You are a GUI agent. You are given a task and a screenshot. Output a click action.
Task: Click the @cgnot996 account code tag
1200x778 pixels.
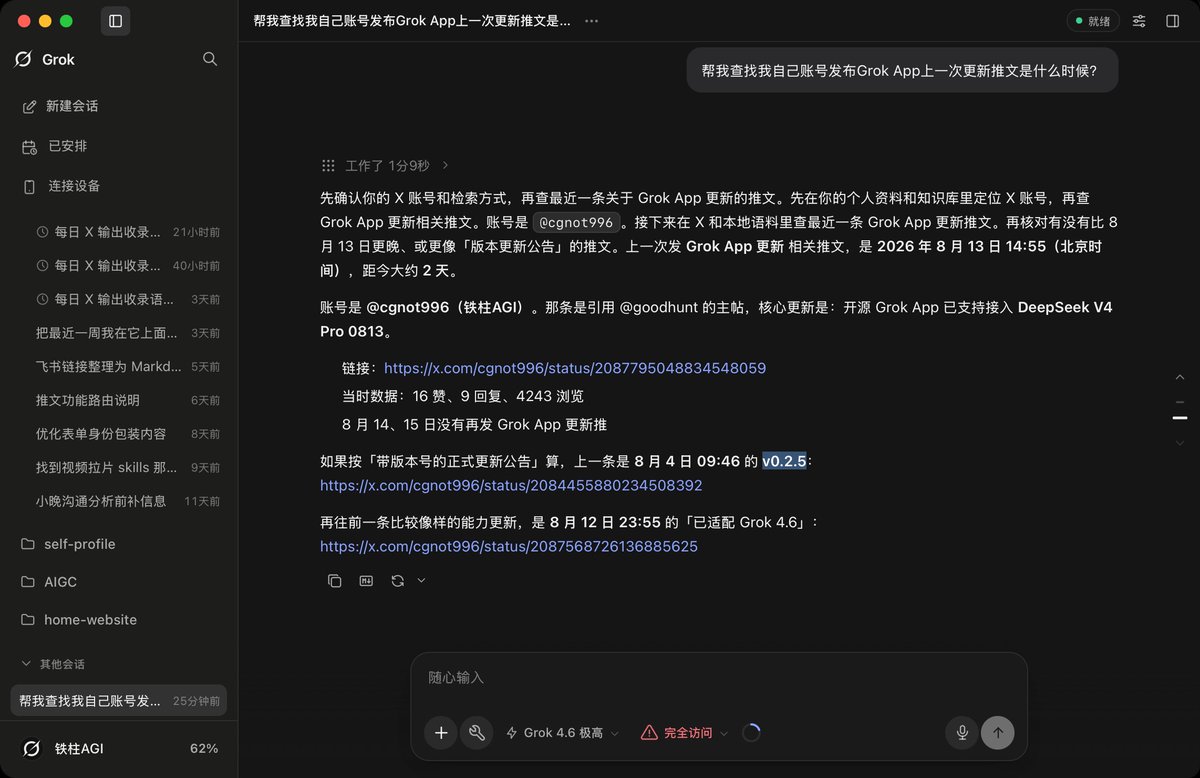(x=576, y=222)
